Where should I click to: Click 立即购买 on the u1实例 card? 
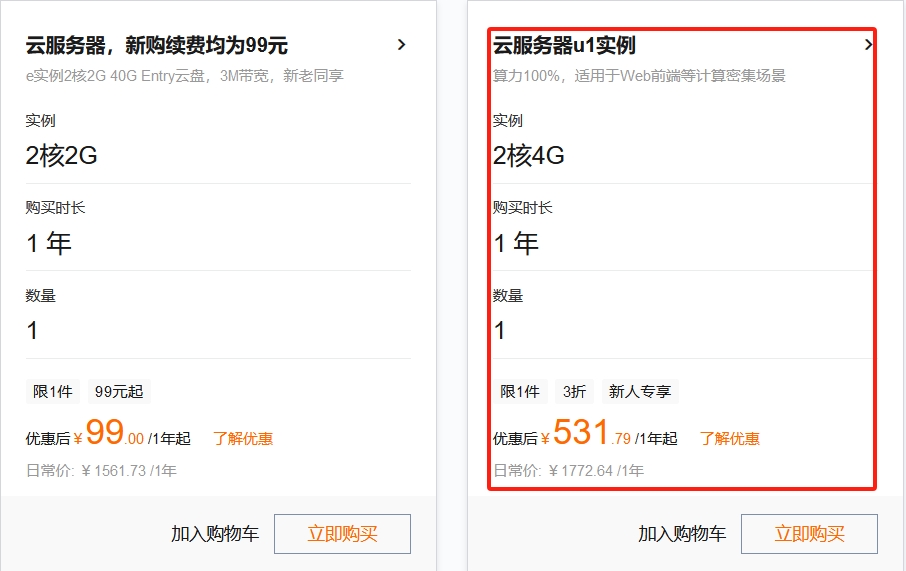click(x=809, y=533)
